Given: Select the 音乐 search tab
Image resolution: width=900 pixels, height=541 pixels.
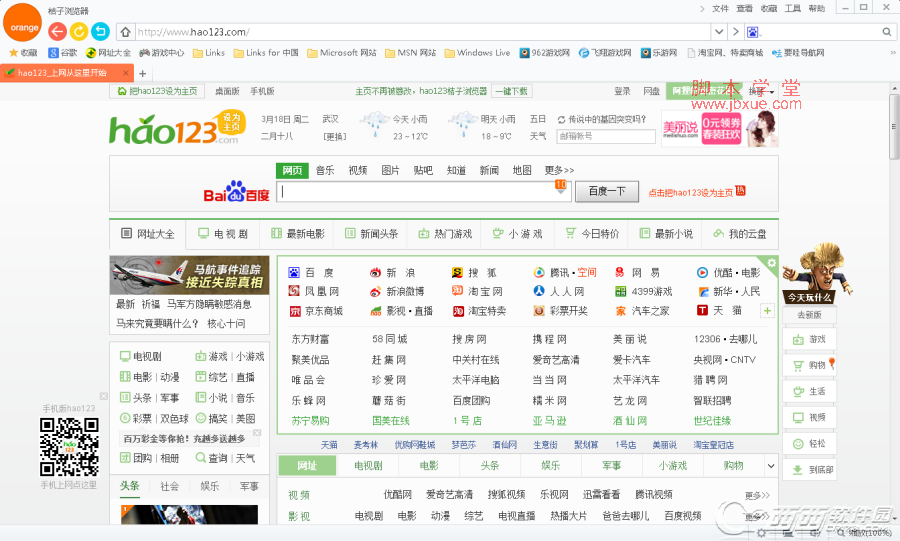Looking at the screenshot, I should [x=325, y=170].
